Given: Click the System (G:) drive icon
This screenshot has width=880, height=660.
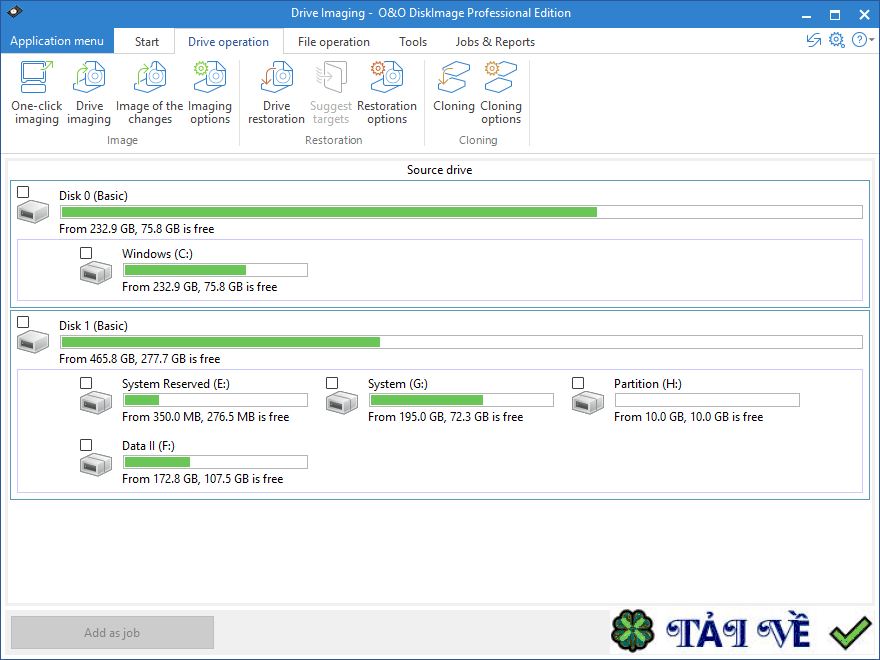Looking at the screenshot, I should [x=342, y=403].
